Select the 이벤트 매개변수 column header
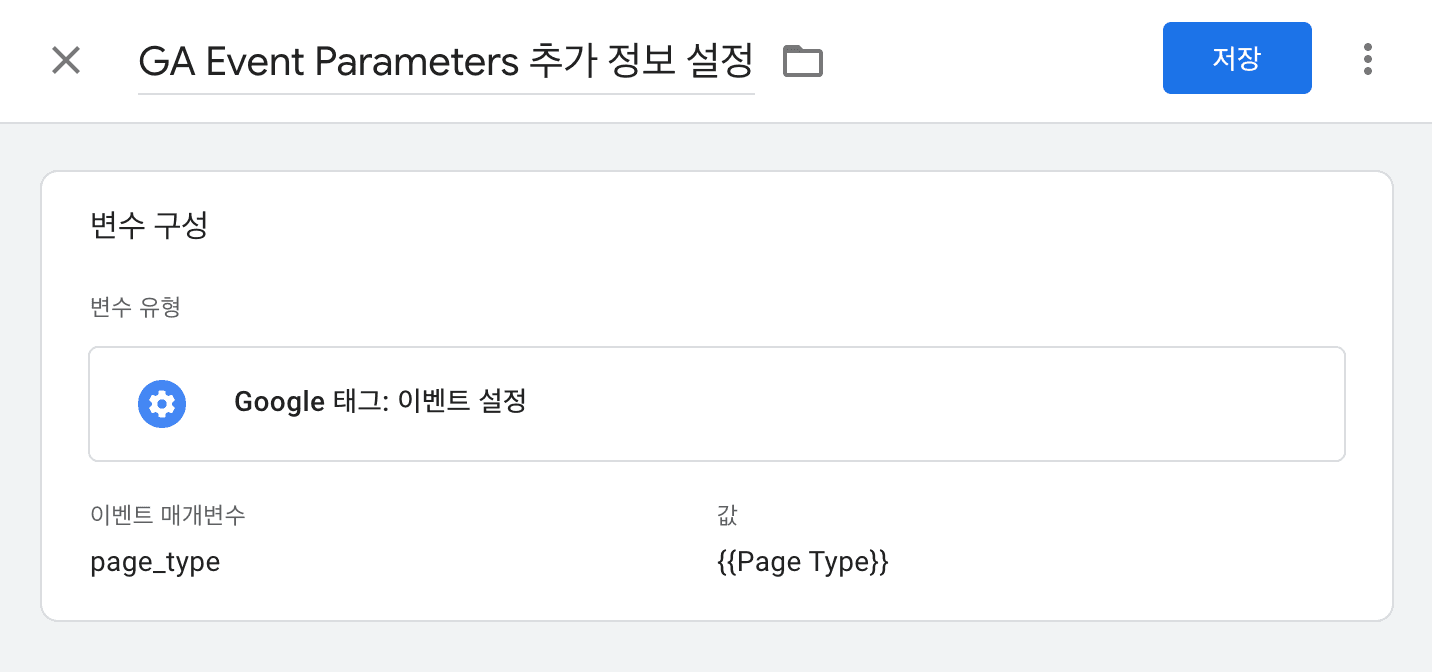The width and height of the screenshot is (1432, 672). pos(166,515)
